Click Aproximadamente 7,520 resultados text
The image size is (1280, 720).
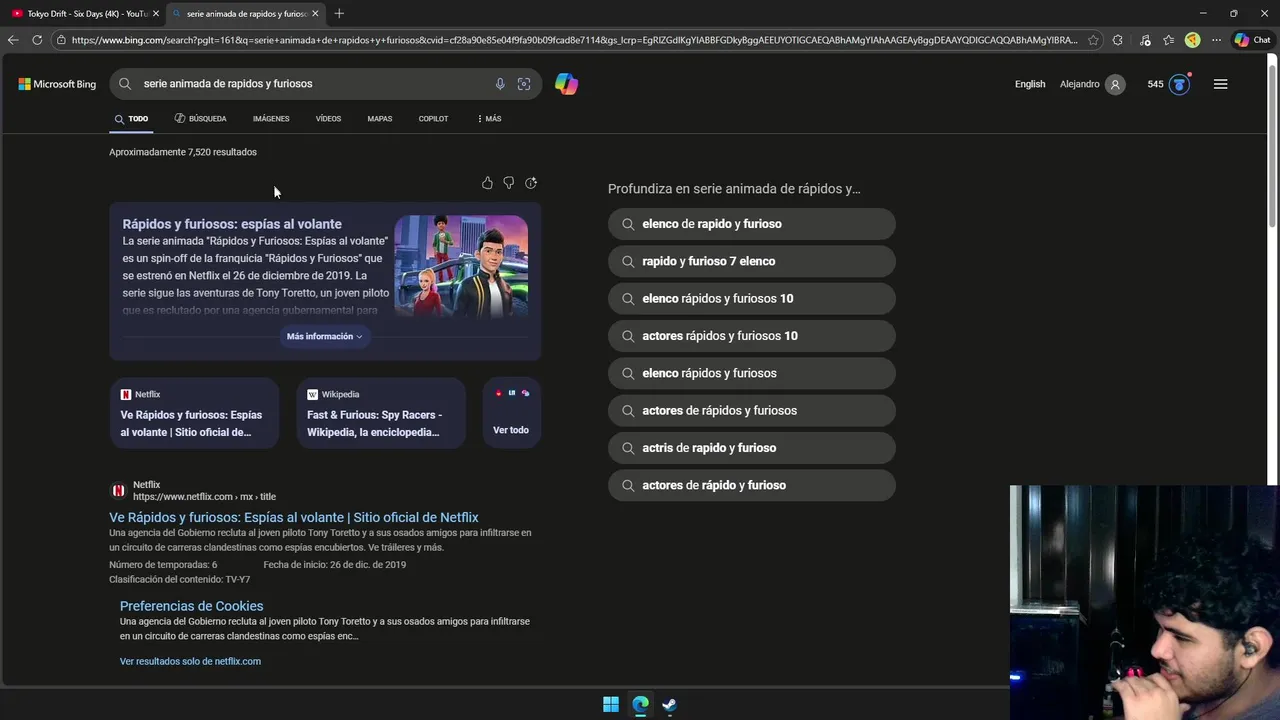coord(183,152)
